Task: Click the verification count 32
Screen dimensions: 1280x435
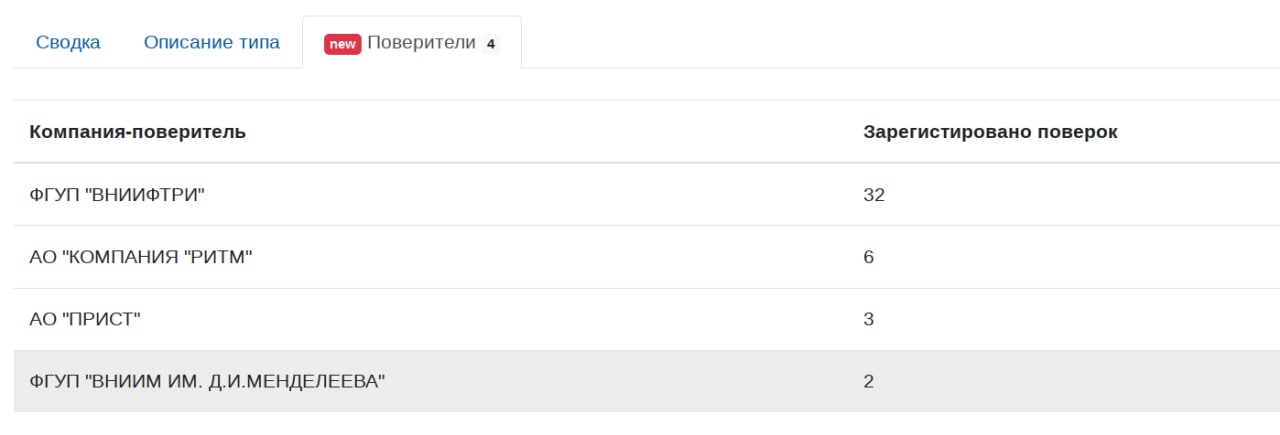Action: click(874, 195)
